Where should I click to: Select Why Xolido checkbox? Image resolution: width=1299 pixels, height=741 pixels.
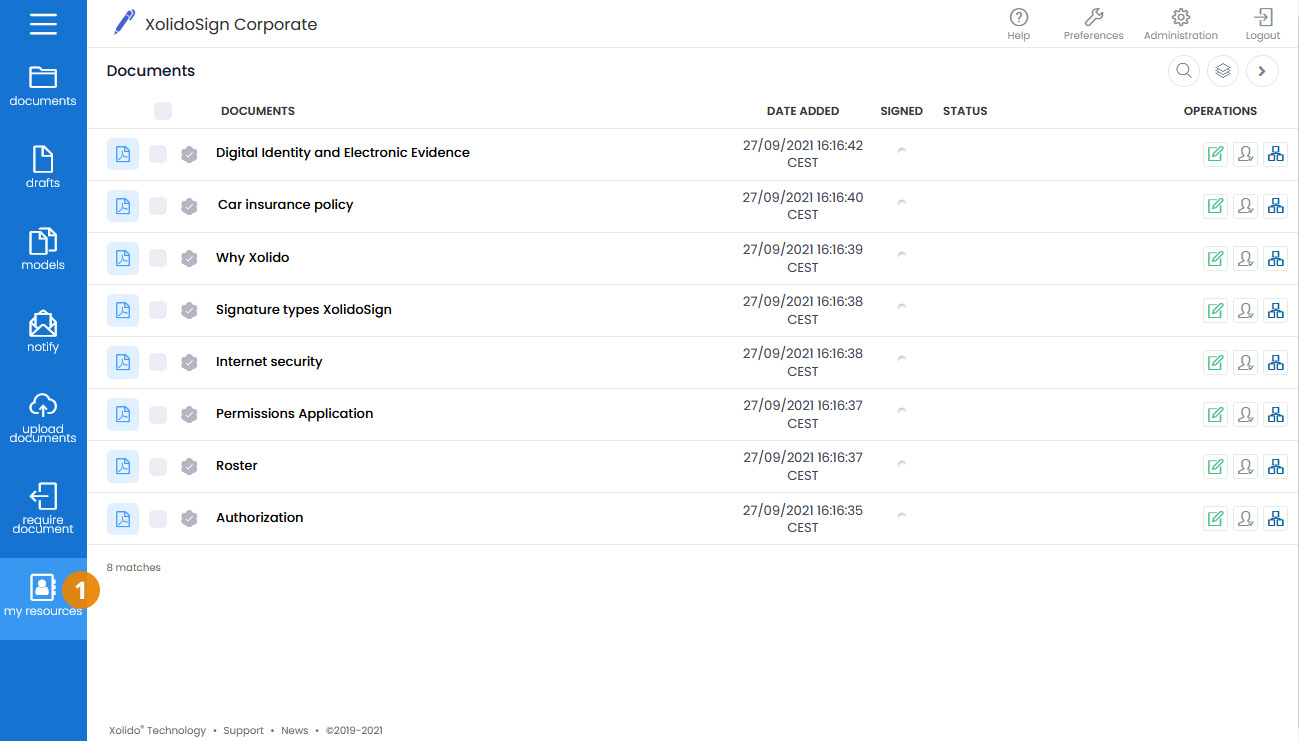point(158,258)
